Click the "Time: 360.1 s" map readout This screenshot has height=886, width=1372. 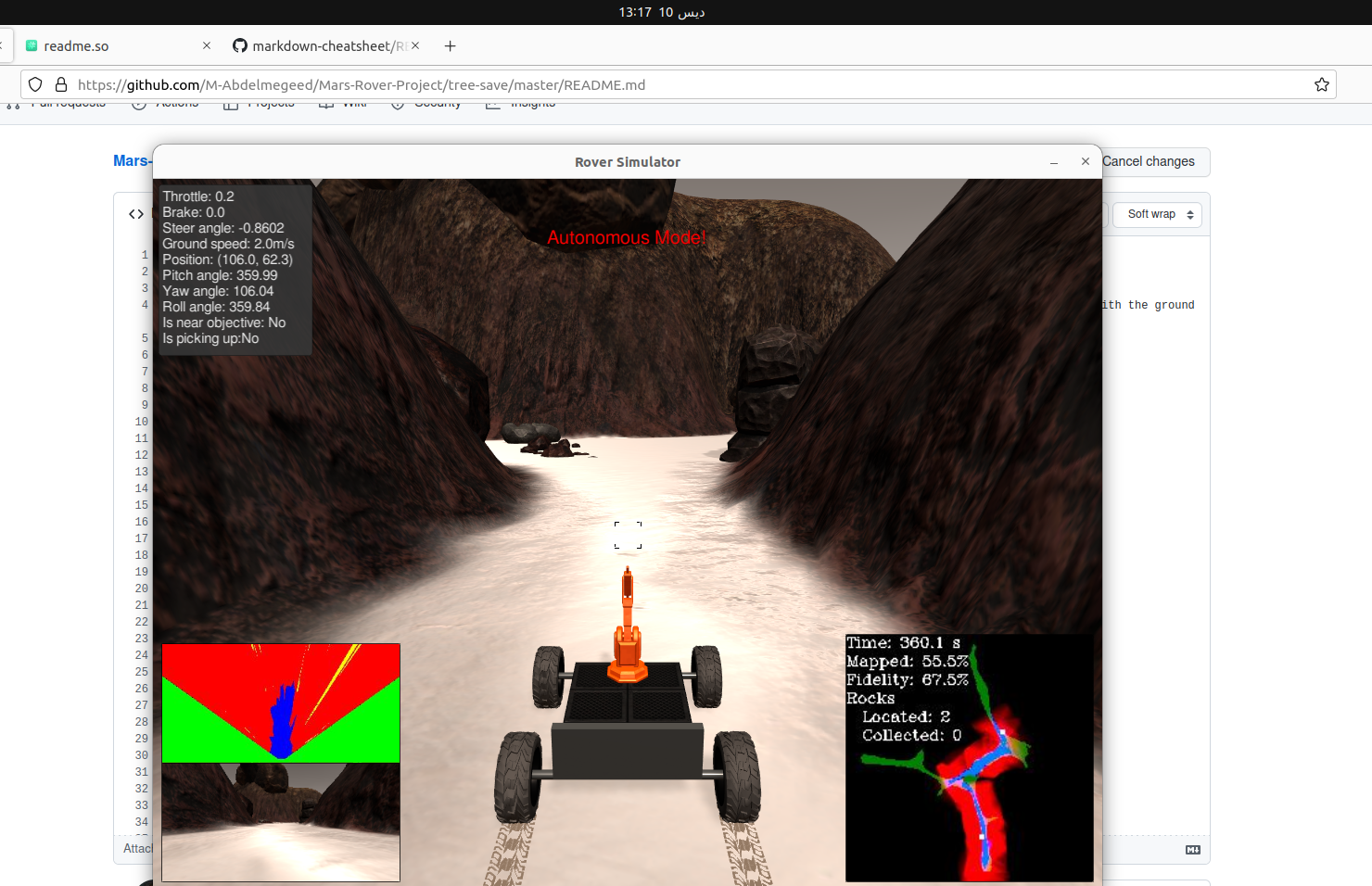904,642
